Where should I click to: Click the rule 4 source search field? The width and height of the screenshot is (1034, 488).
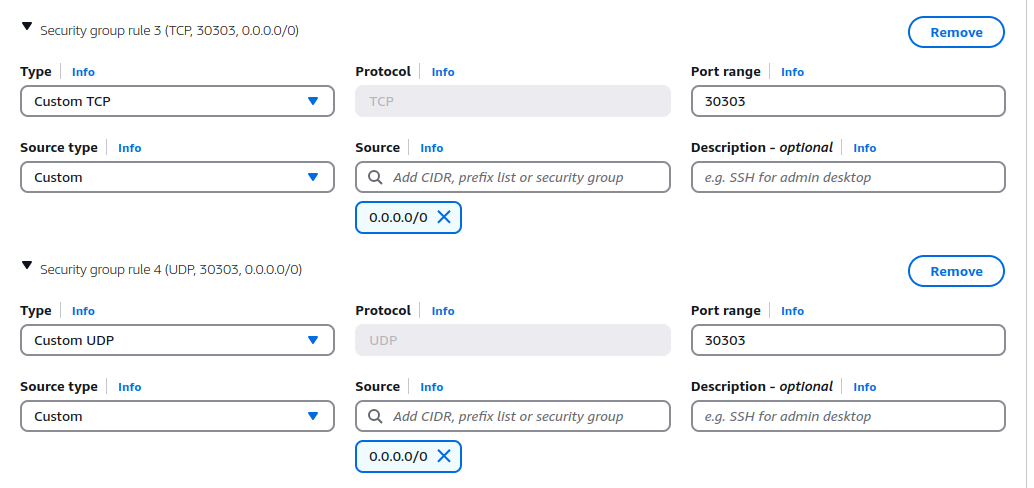click(520, 416)
